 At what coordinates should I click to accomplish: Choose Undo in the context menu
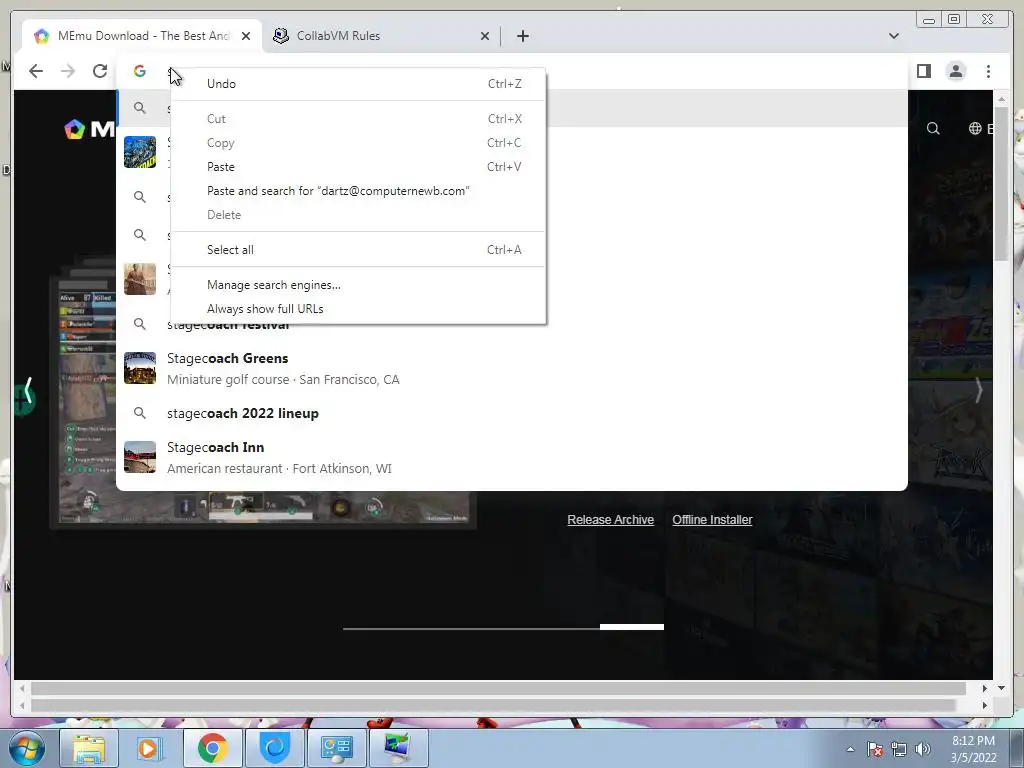[x=359, y=84]
